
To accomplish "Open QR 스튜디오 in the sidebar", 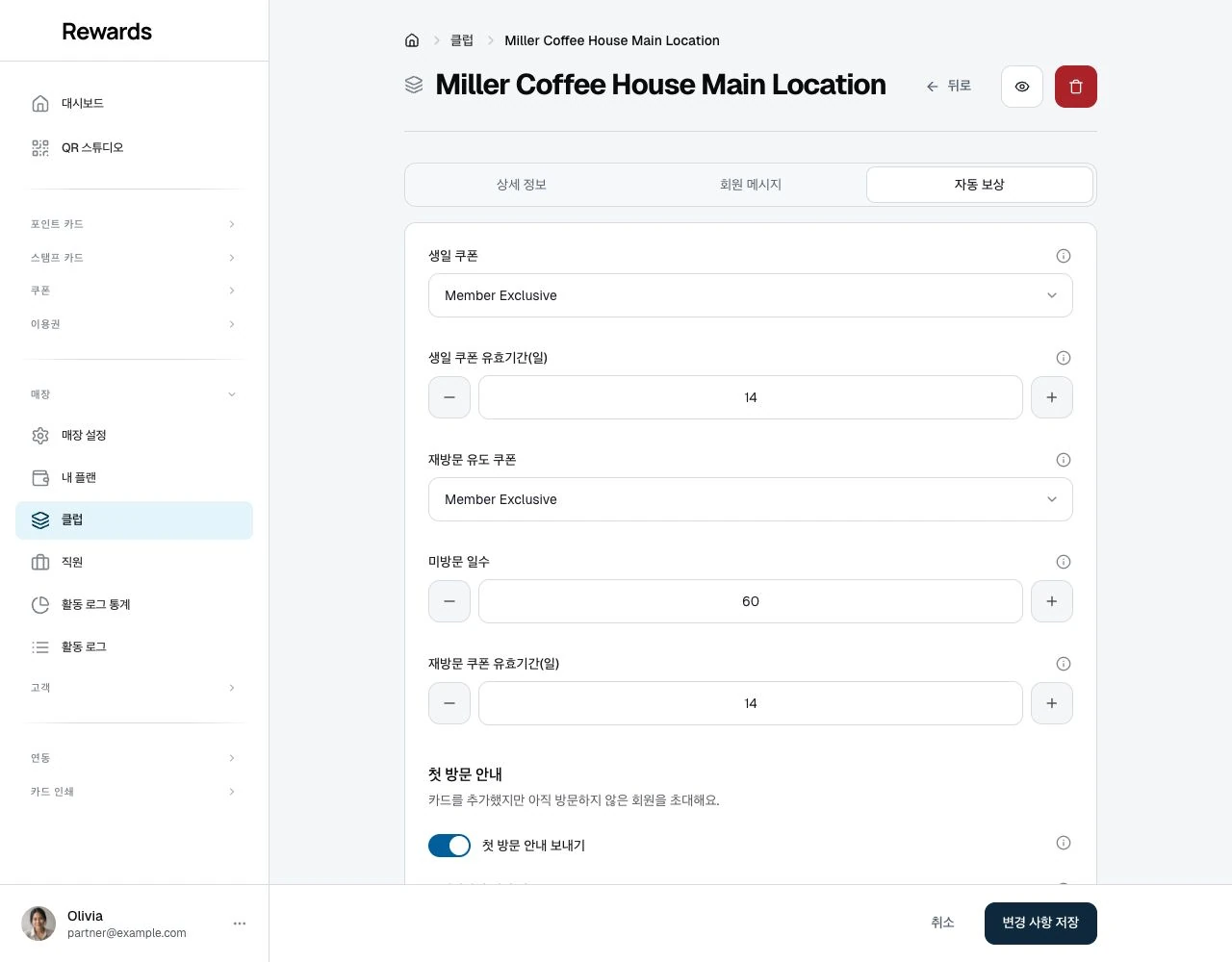I will (x=134, y=148).
